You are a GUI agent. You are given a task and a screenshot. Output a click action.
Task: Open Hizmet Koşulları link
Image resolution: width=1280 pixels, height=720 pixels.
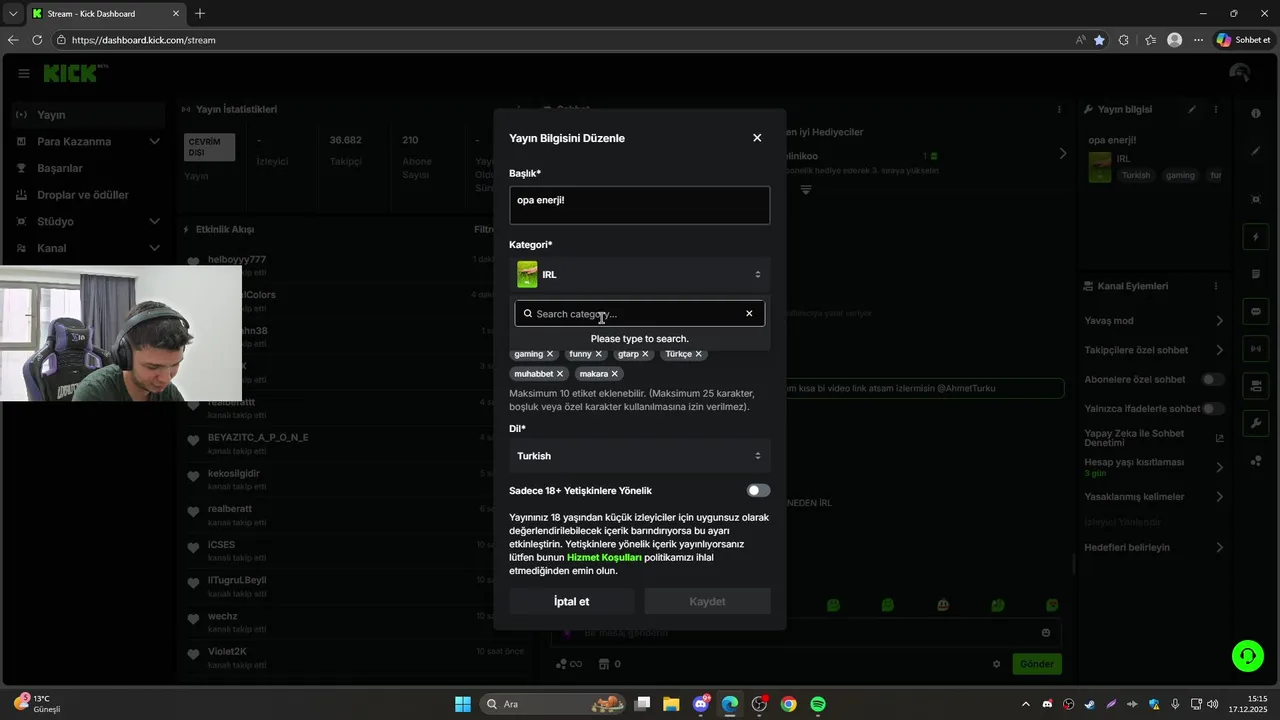pos(604,557)
